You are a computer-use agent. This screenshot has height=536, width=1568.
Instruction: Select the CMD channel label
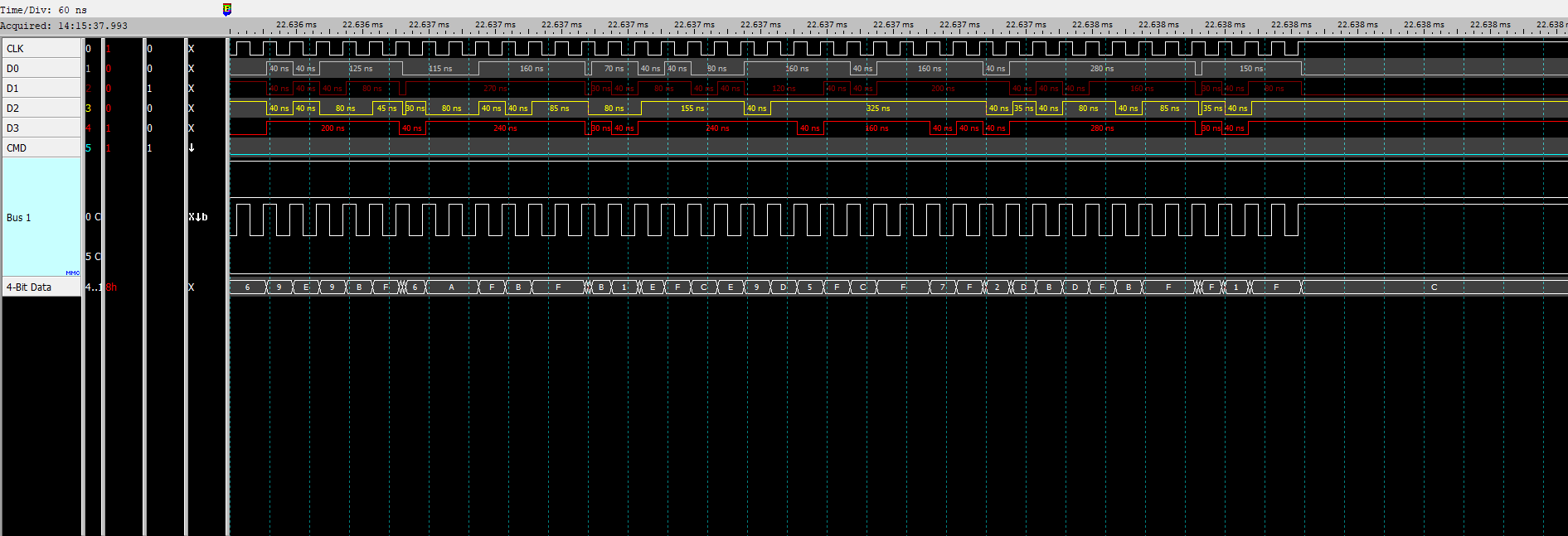click(41, 148)
